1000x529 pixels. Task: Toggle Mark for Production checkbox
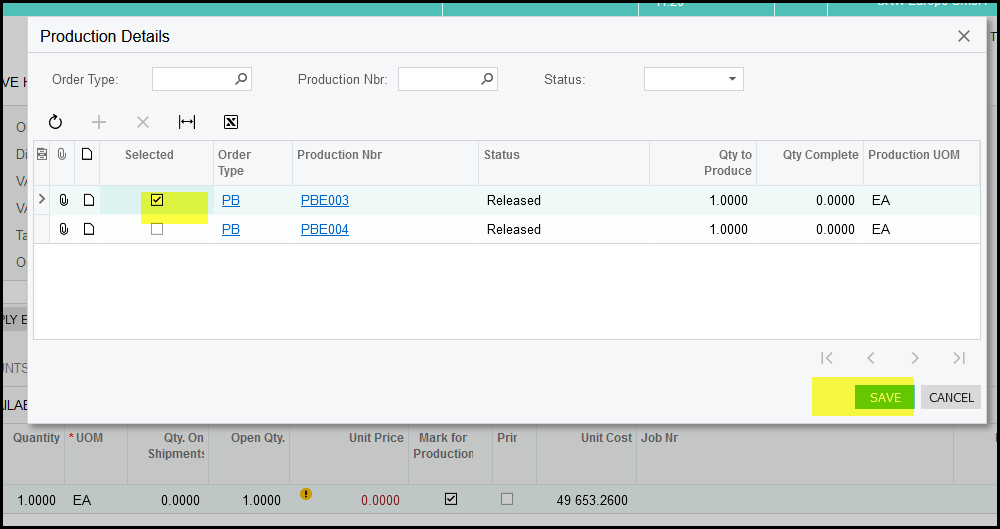(451, 499)
